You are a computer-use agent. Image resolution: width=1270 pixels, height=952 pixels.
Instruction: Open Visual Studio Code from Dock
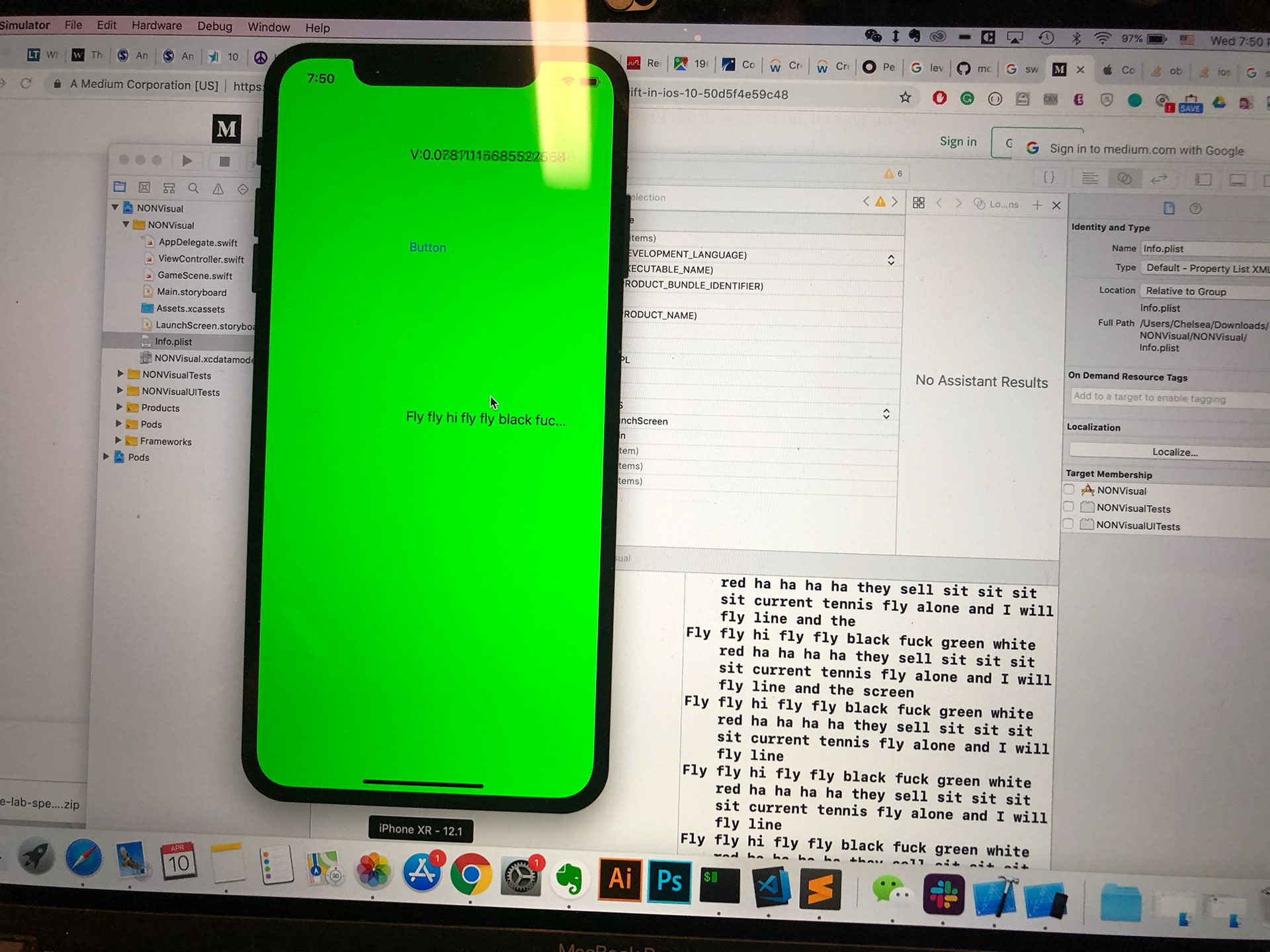[771, 888]
